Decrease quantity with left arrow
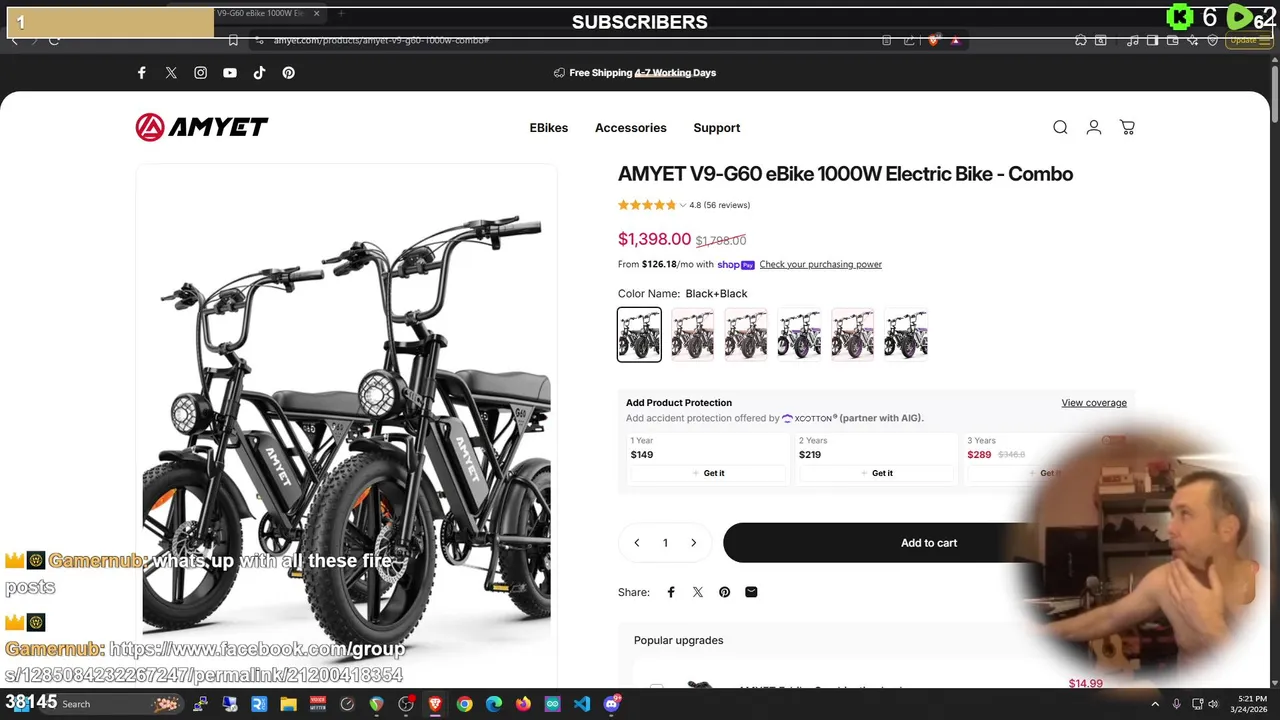1280x720 pixels. click(x=637, y=543)
